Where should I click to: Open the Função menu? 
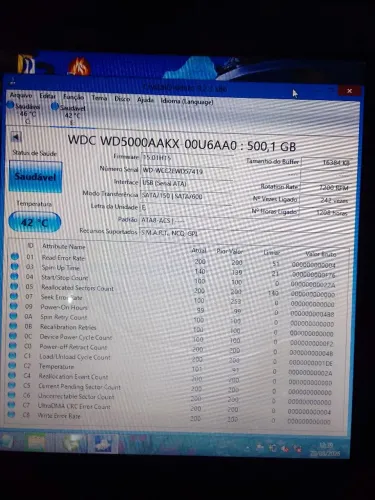(x=73, y=97)
